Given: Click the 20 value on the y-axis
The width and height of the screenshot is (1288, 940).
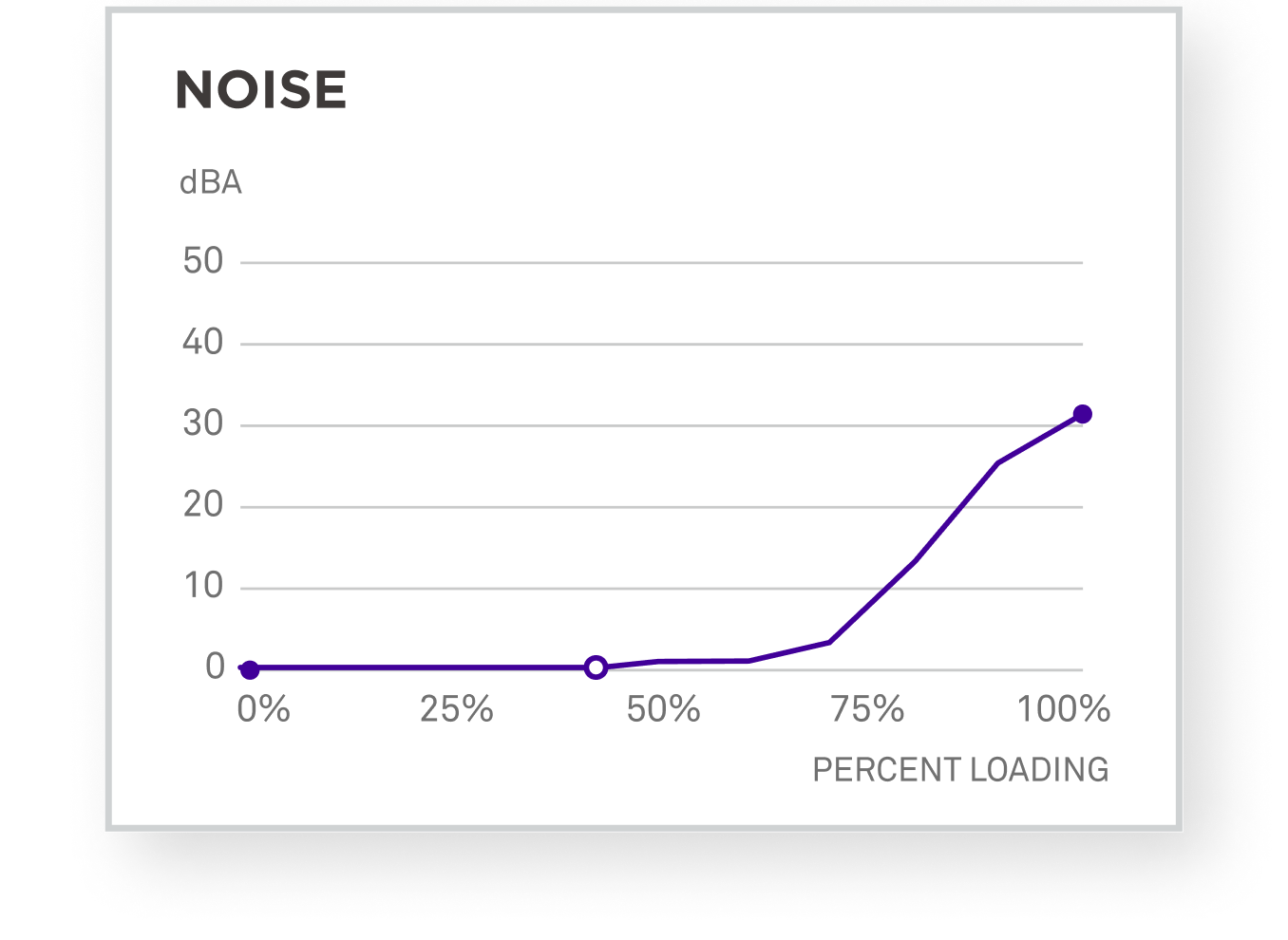Looking at the screenshot, I should point(203,504).
